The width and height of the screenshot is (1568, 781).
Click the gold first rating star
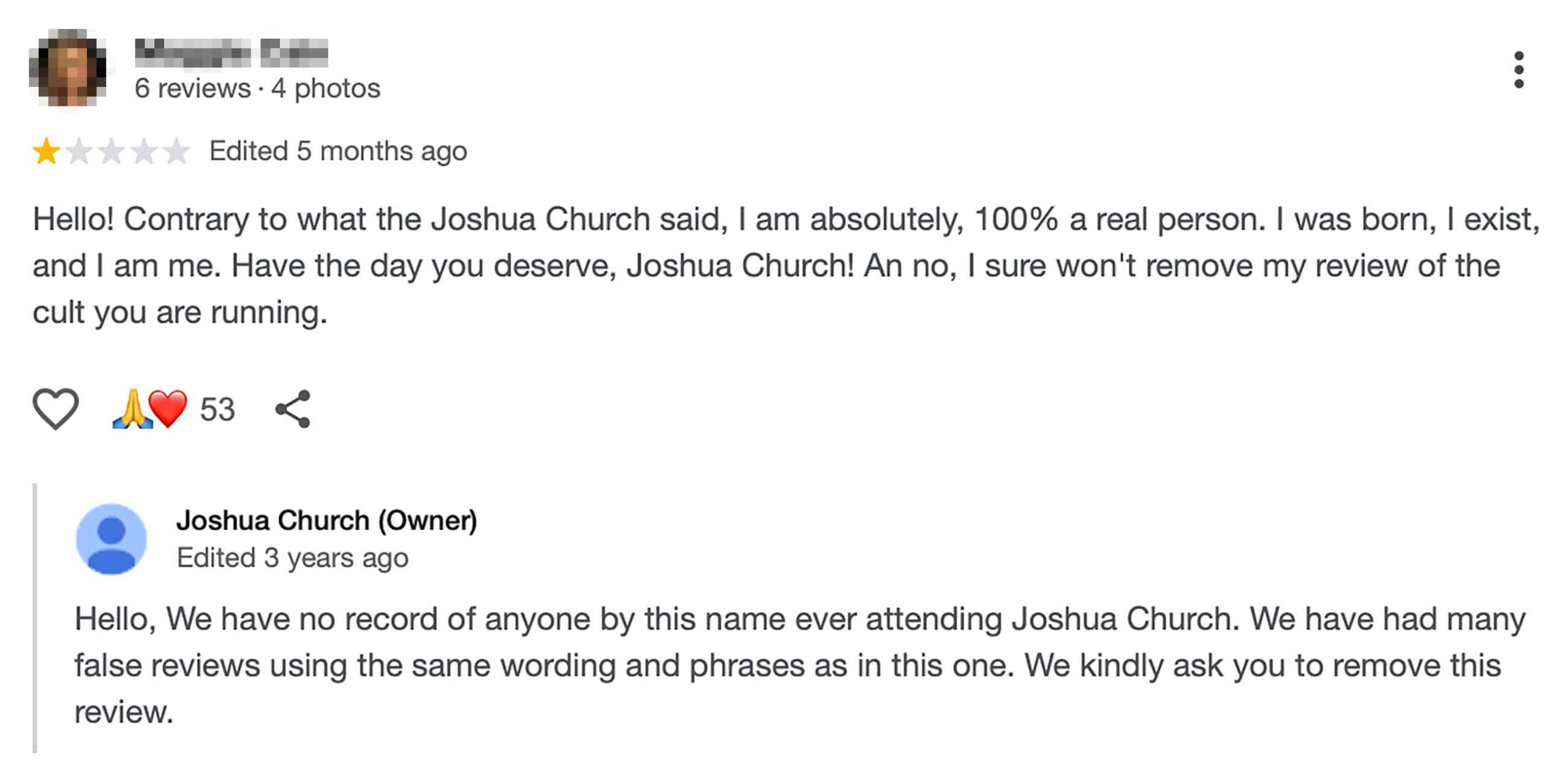click(x=46, y=151)
